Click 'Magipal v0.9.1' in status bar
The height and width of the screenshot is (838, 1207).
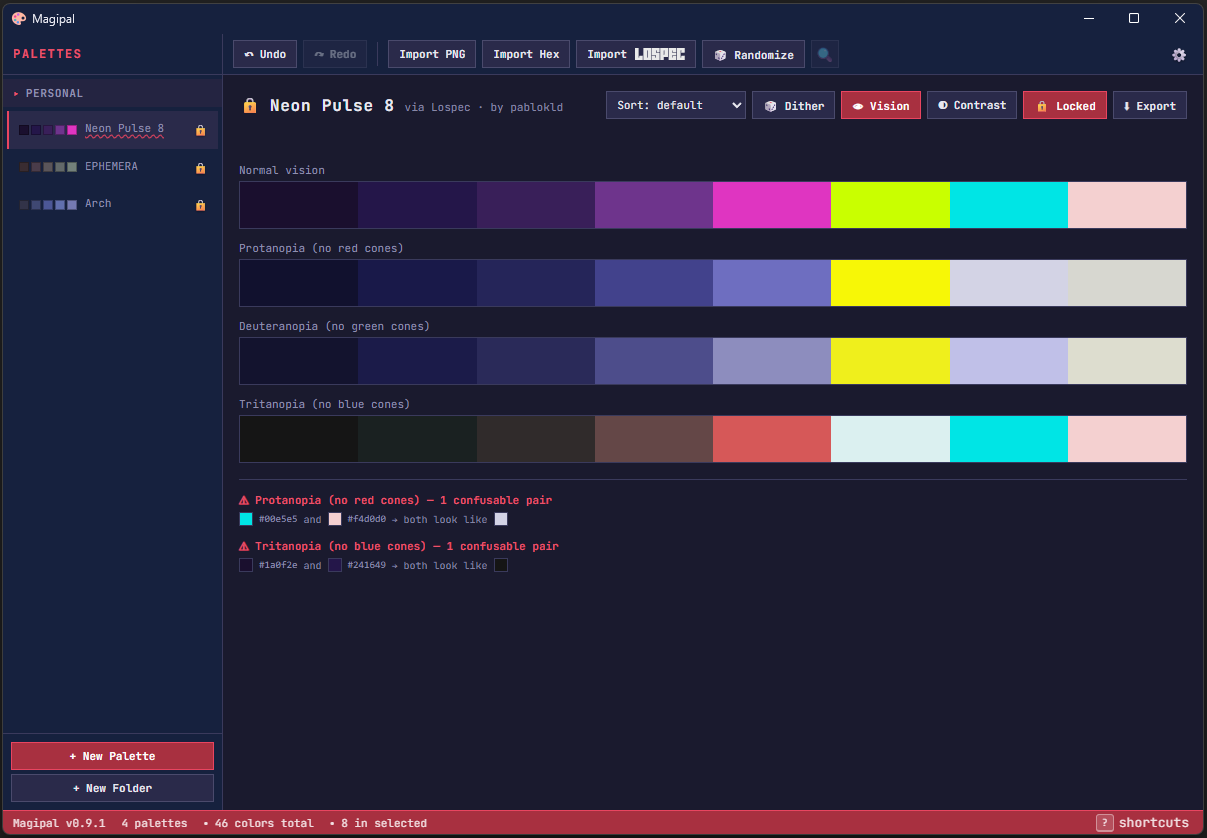[59, 823]
